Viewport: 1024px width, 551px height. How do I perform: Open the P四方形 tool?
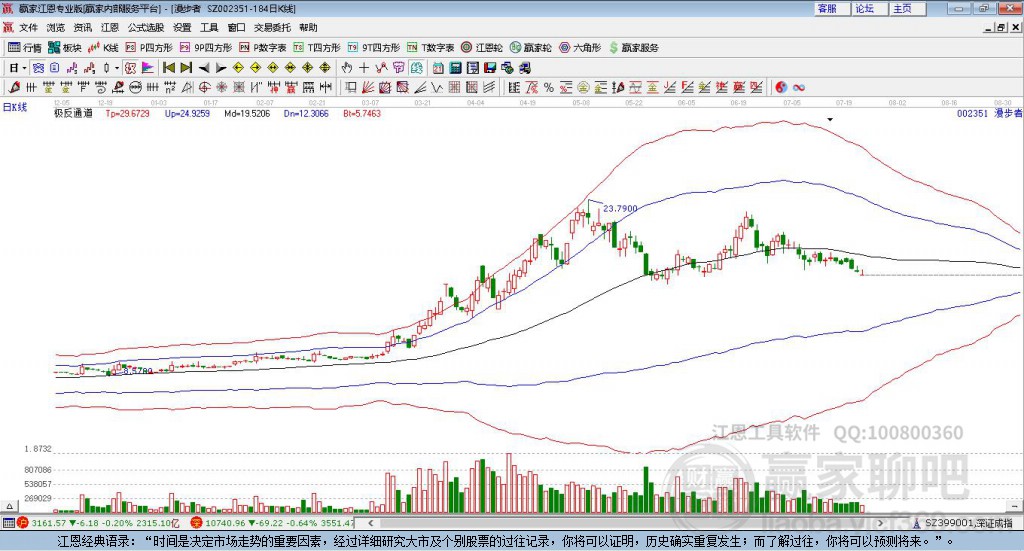point(149,48)
